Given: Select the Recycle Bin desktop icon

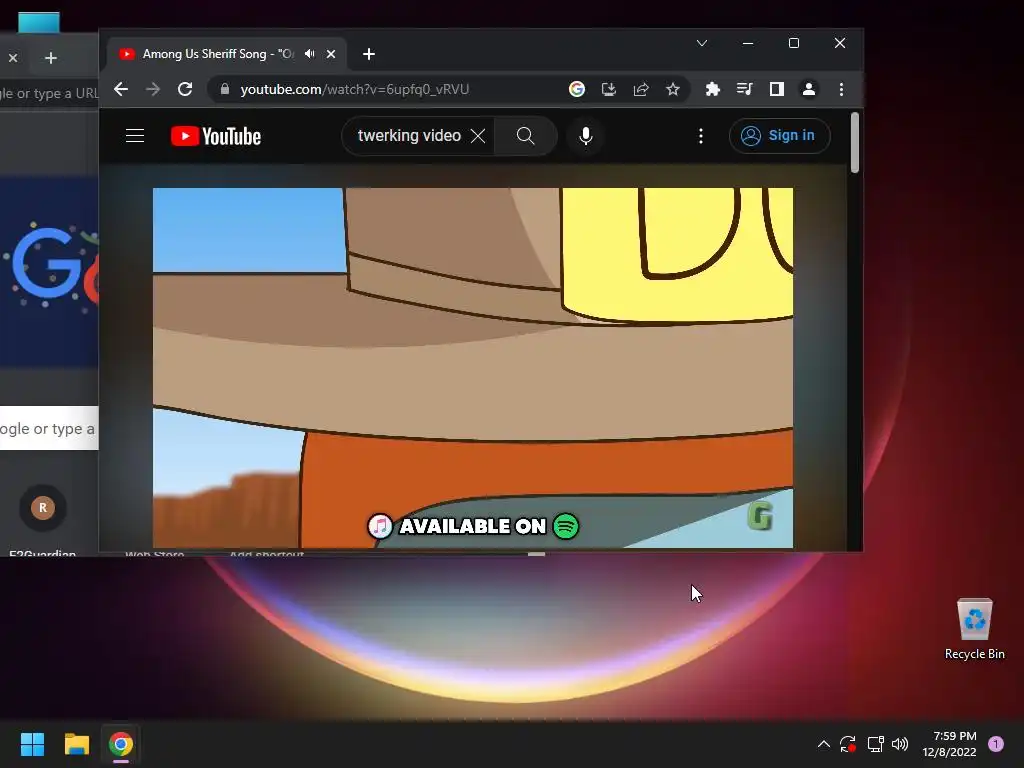Looking at the screenshot, I should click(974, 630).
